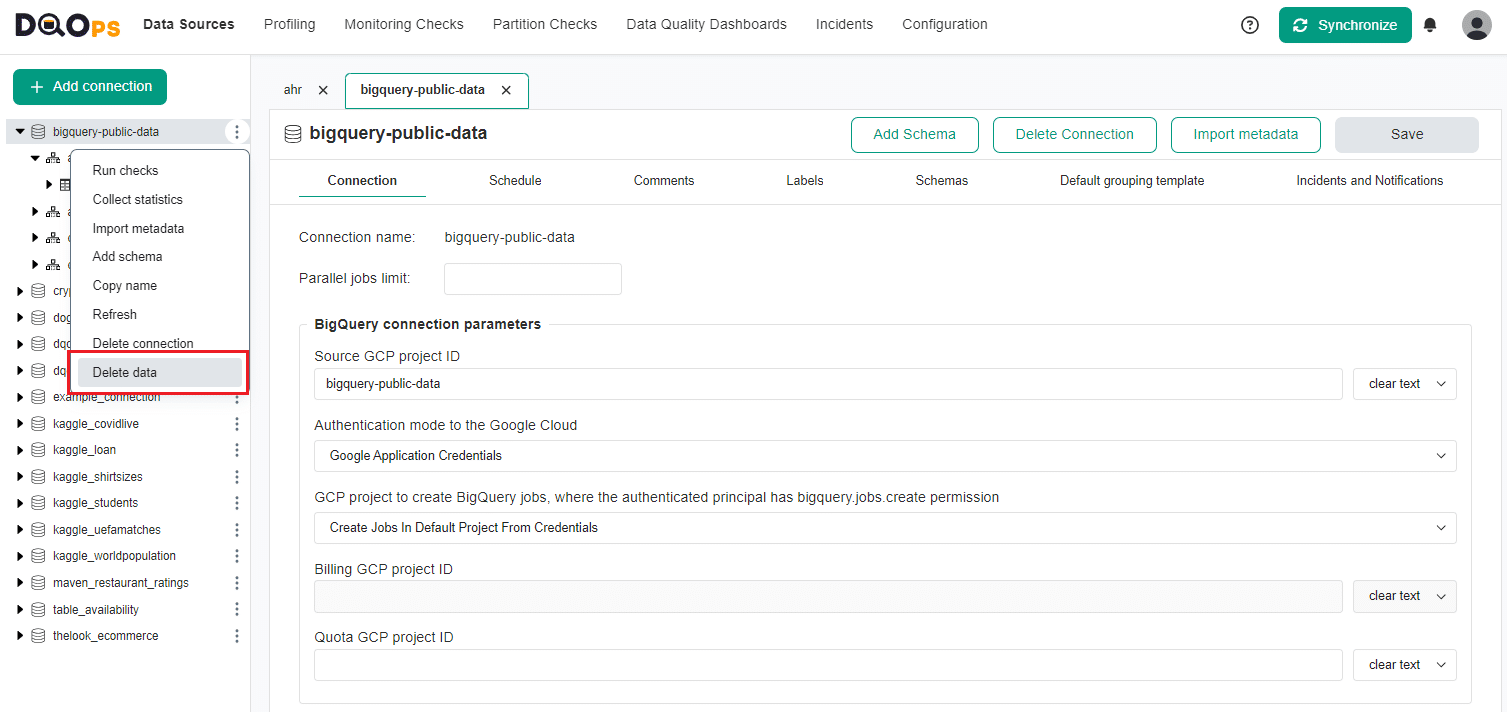
Task: Click the database icon next to thelook_ecommerce
Action: pyautogui.click(x=38, y=636)
